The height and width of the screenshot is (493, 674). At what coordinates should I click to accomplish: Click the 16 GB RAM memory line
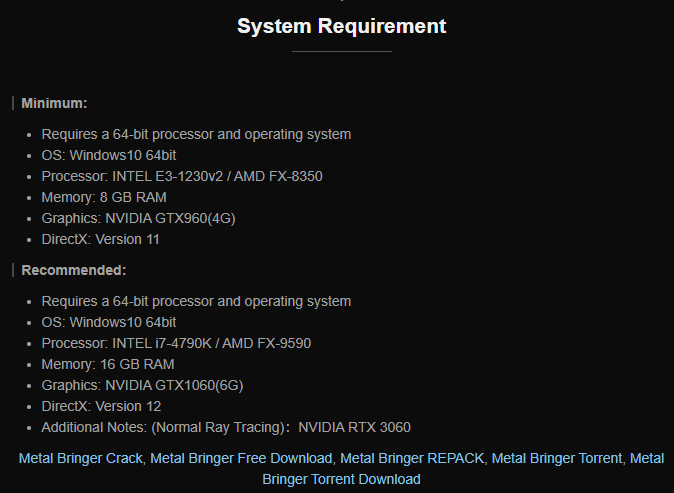click(108, 364)
